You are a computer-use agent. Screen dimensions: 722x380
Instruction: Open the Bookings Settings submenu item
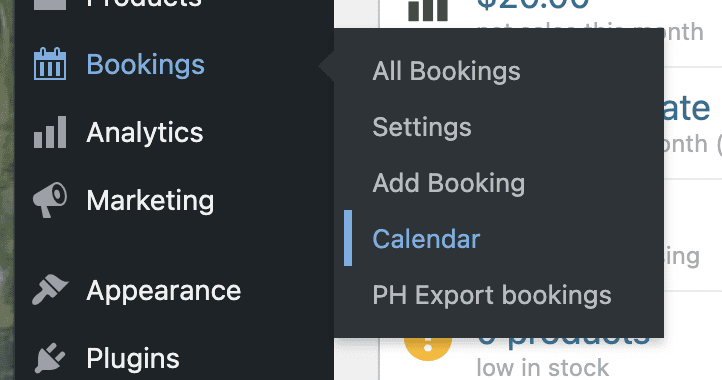(x=422, y=127)
